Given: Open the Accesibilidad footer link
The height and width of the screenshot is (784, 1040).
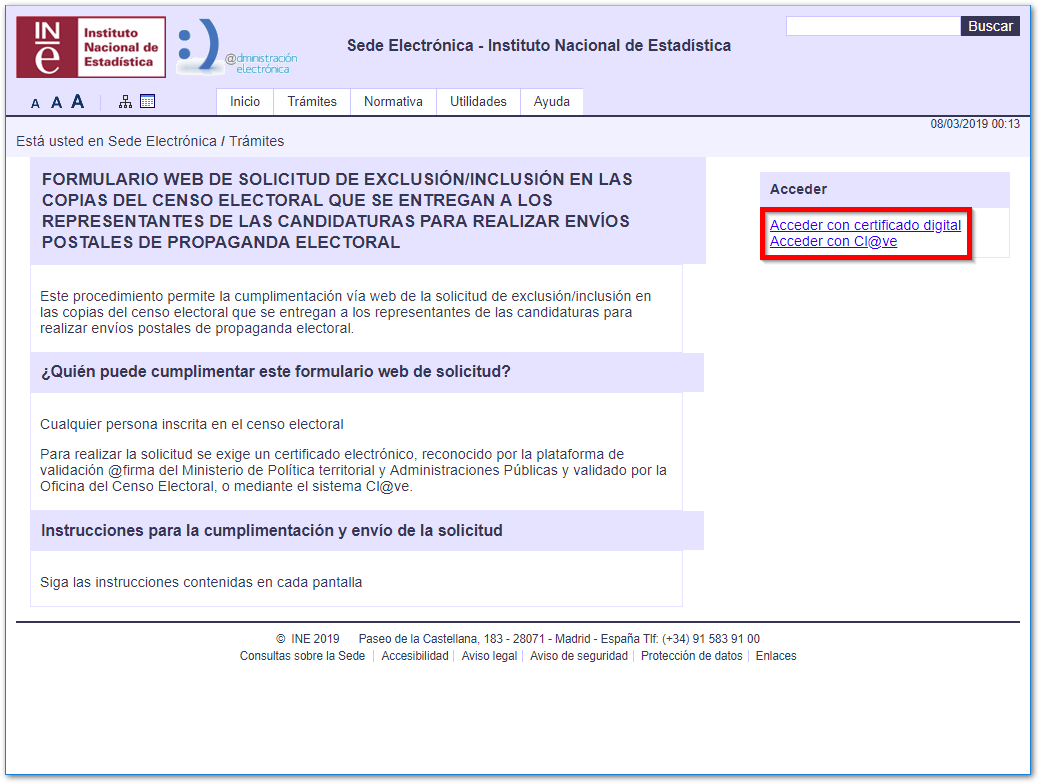Looking at the screenshot, I should [415, 656].
